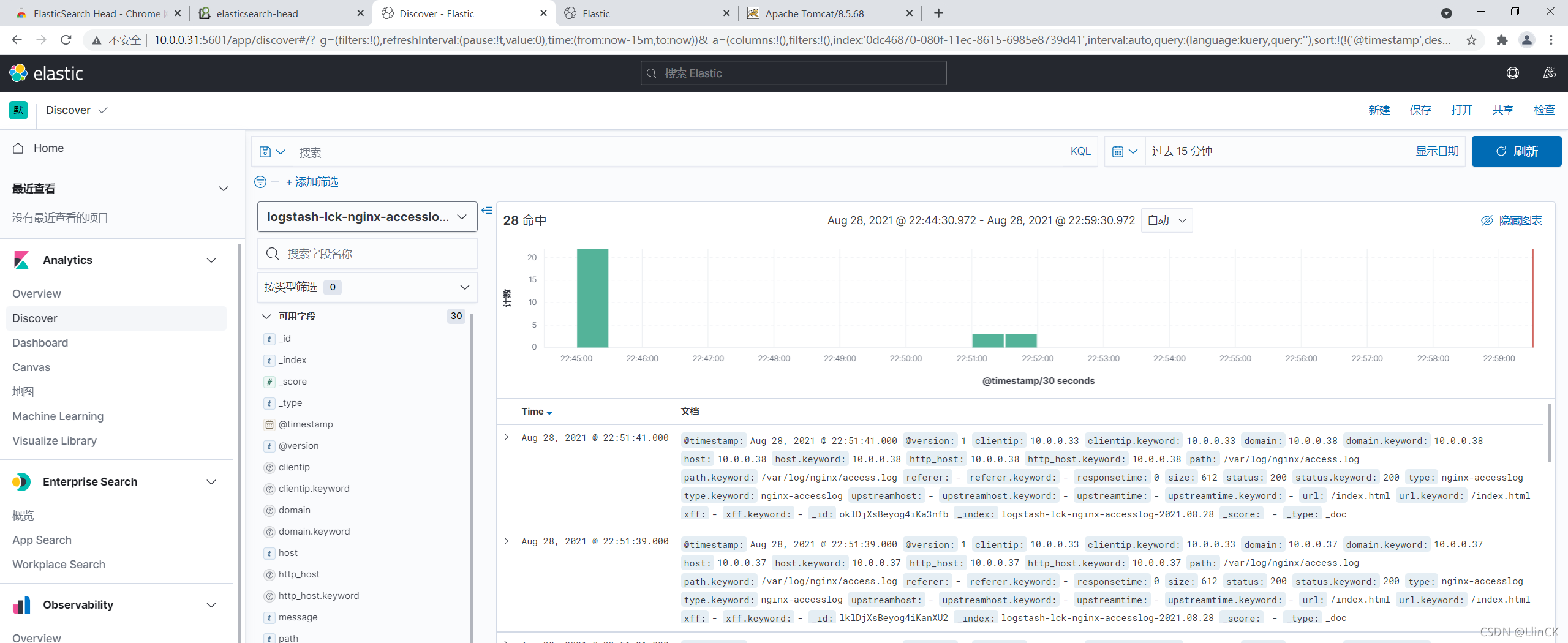Expand the 22:51:41.000 document row

point(507,437)
